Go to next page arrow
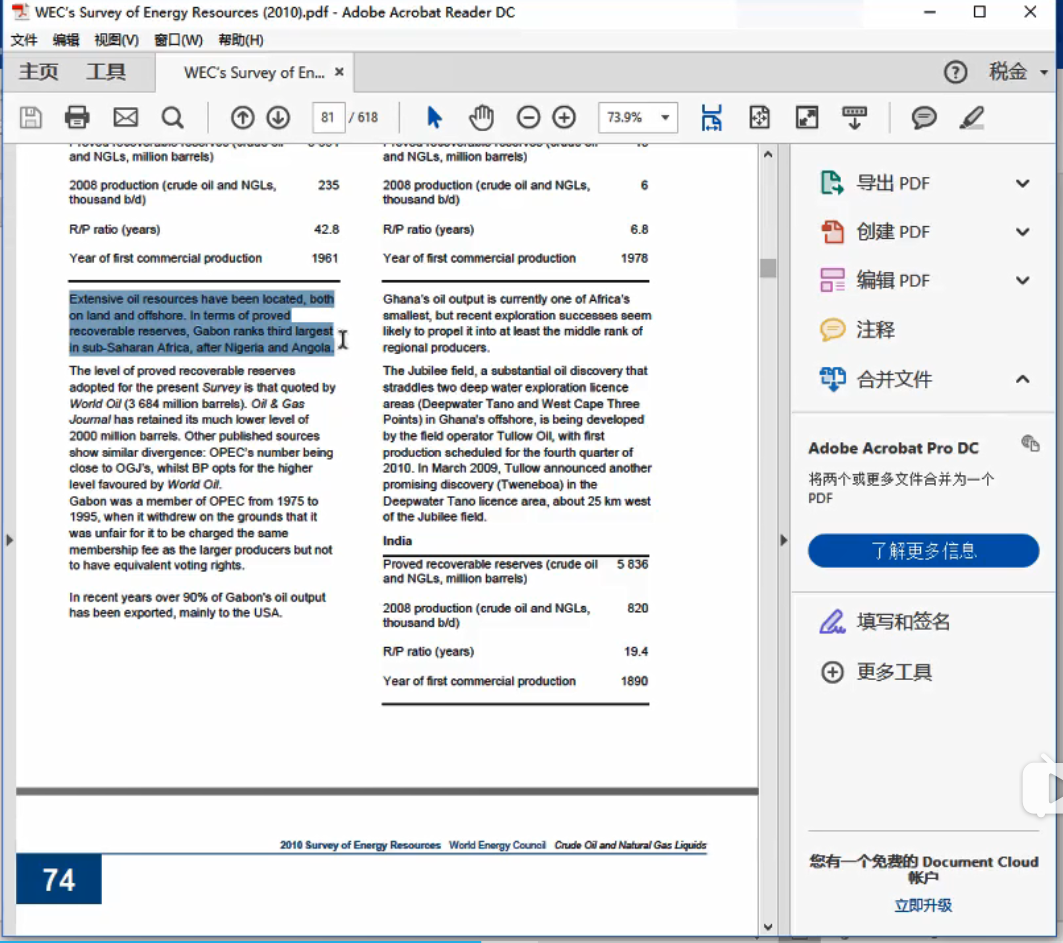Image resolution: width=1063 pixels, height=943 pixels. (x=278, y=118)
